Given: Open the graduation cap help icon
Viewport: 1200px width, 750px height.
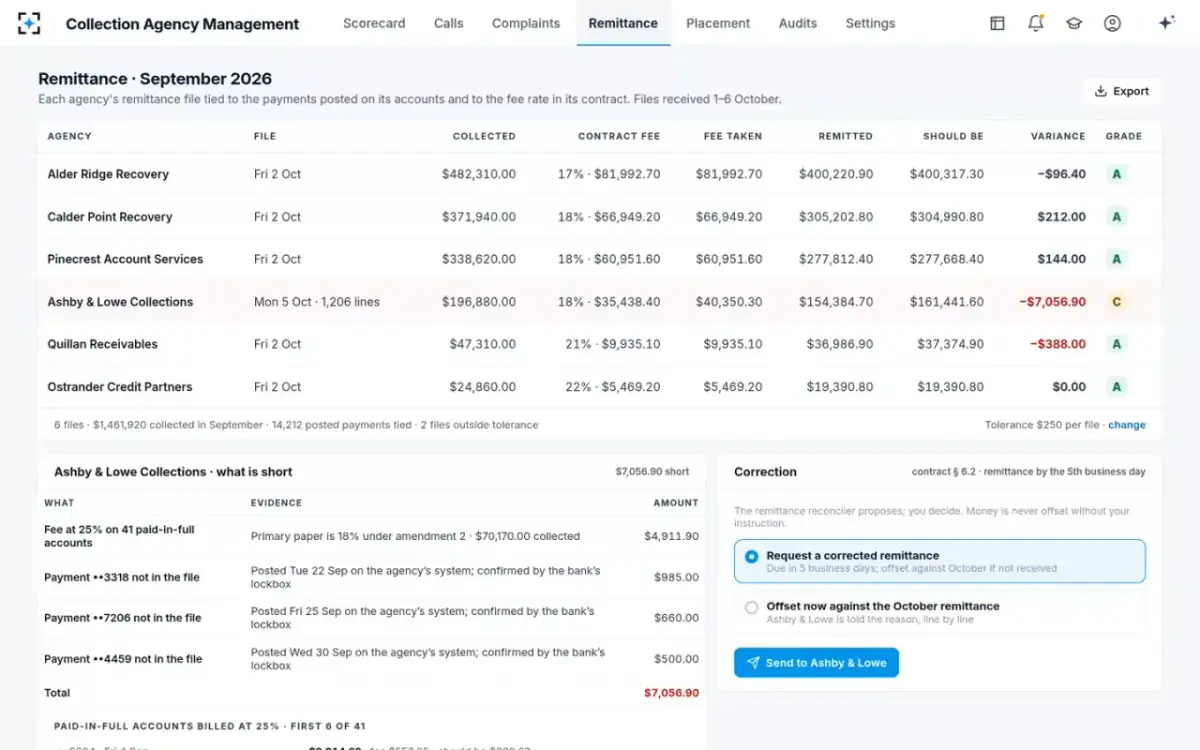Looking at the screenshot, I should coord(1074,23).
